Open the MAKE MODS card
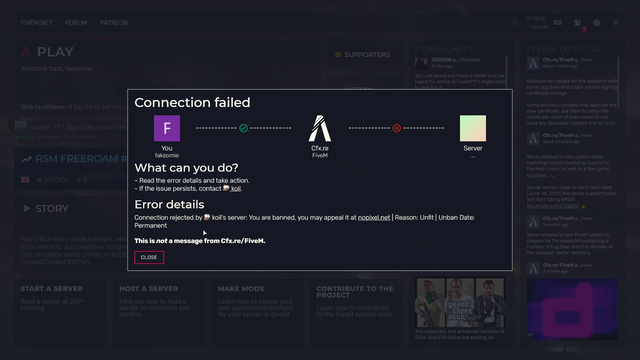This screenshot has height=360, width=640. click(x=257, y=312)
